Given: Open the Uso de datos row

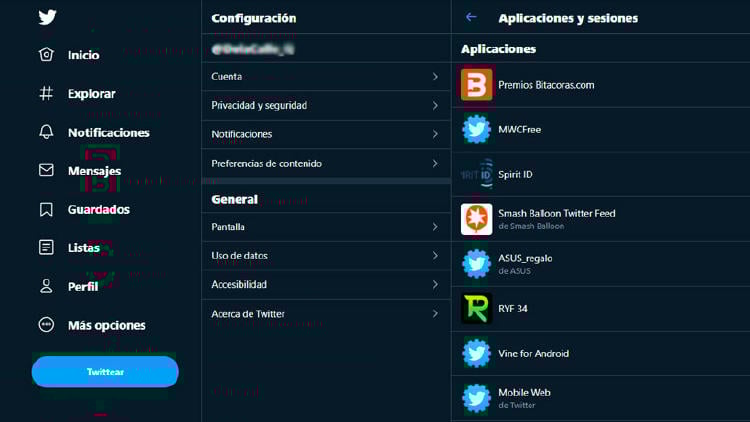Looking at the screenshot, I should tap(326, 255).
